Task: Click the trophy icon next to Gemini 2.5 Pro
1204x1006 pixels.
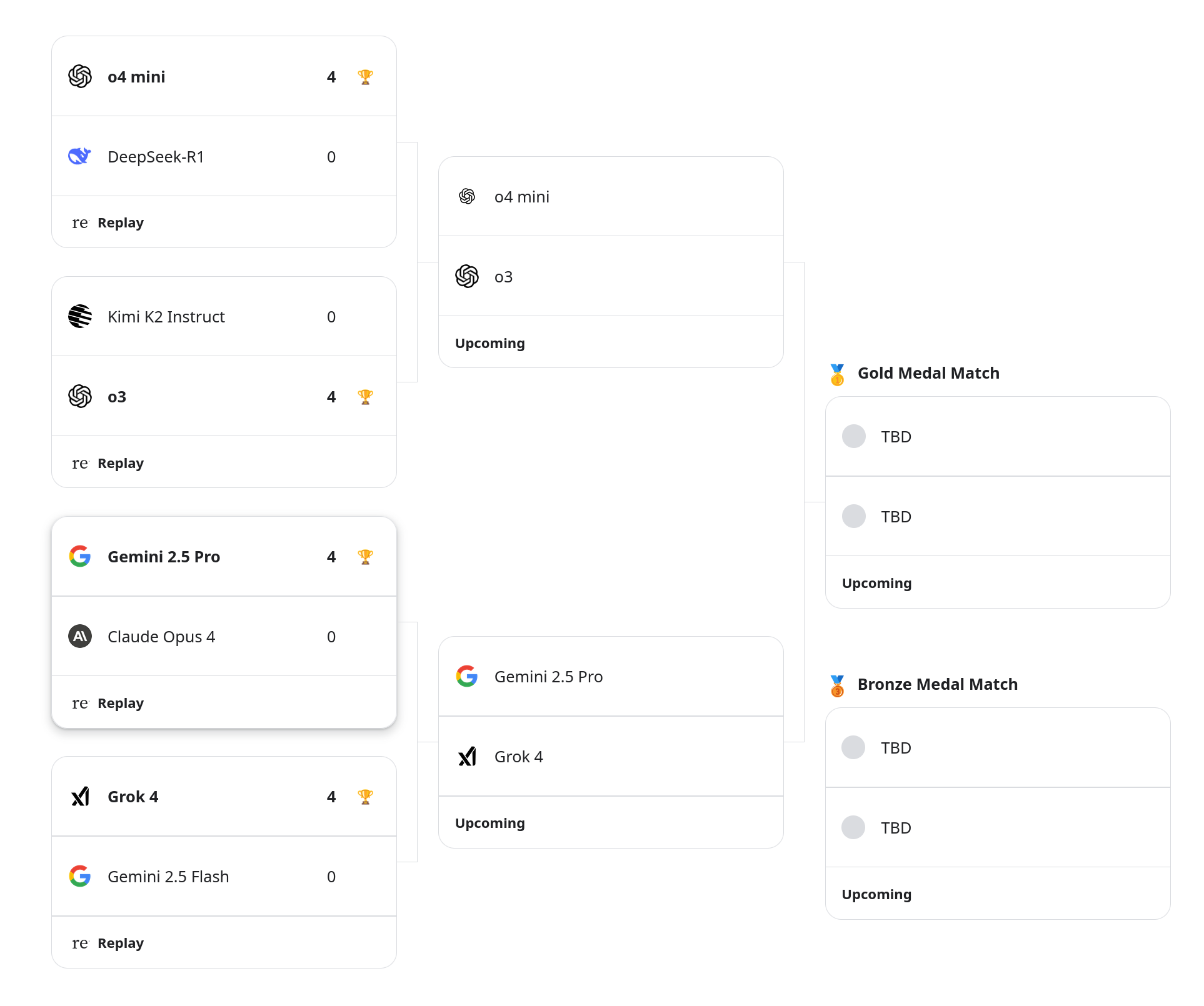Action: click(366, 557)
